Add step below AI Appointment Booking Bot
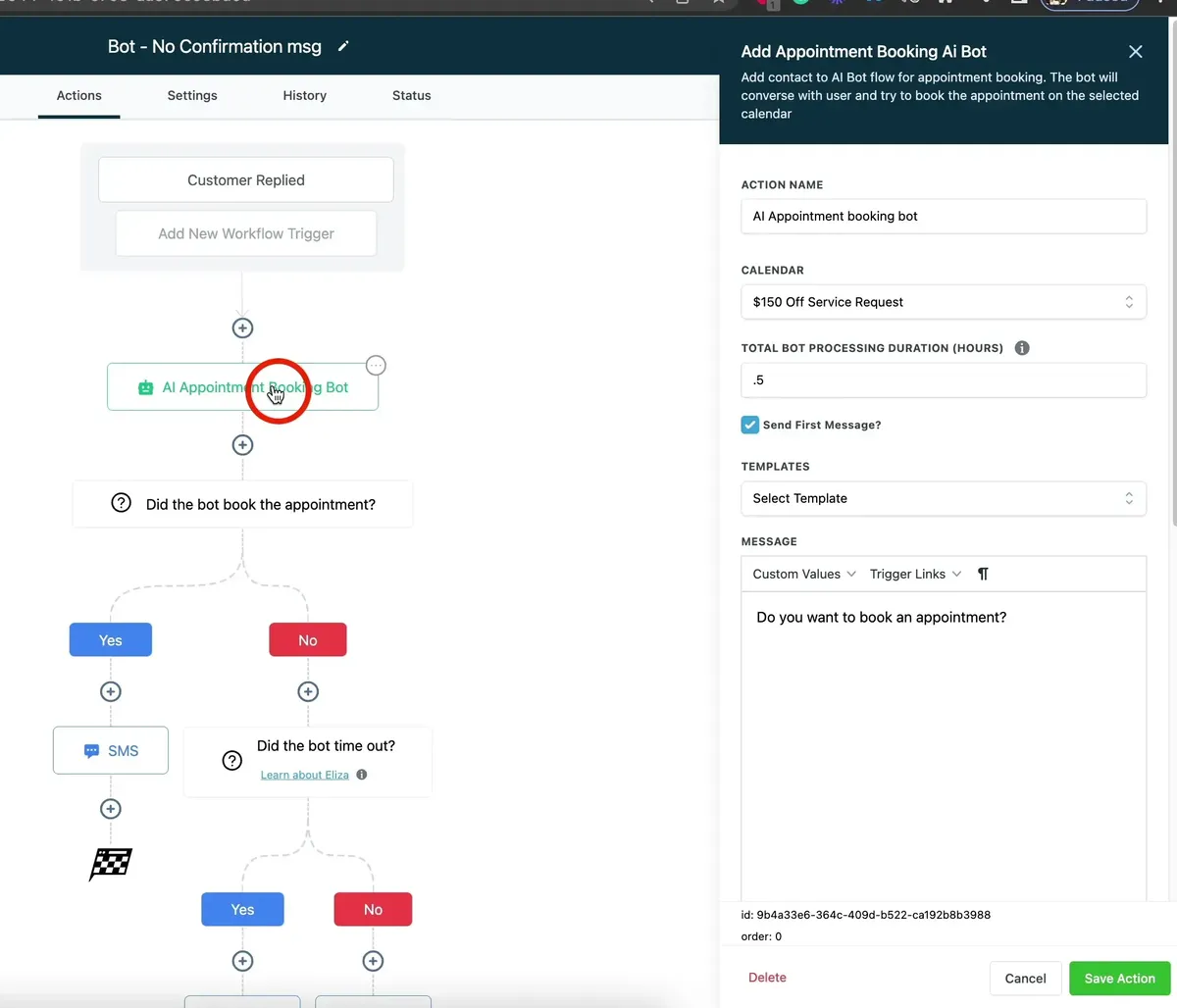The height and width of the screenshot is (1008, 1177). coord(242,445)
